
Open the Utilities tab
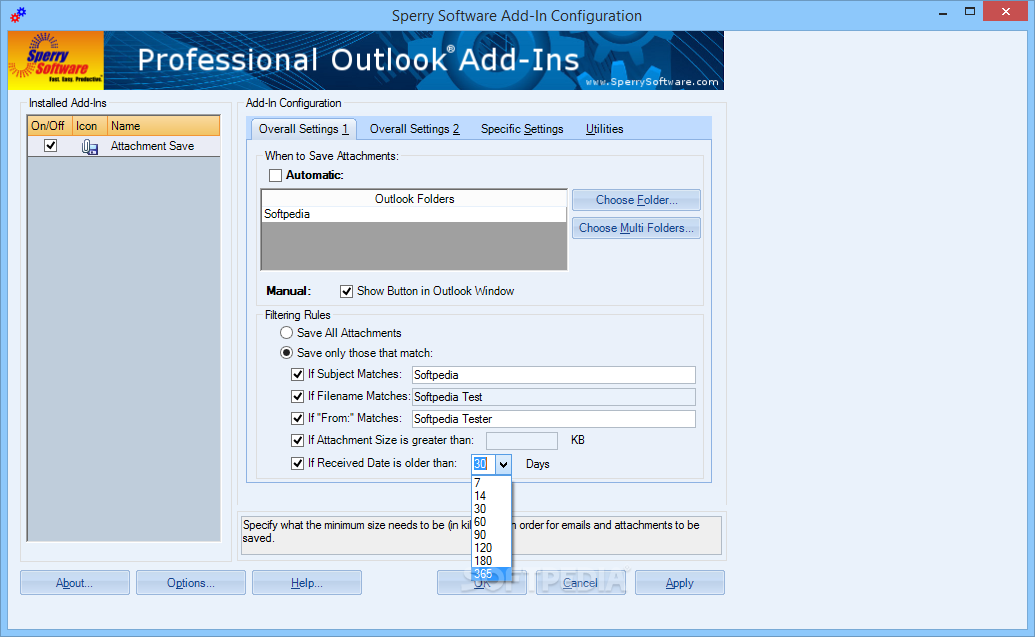coord(604,129)
